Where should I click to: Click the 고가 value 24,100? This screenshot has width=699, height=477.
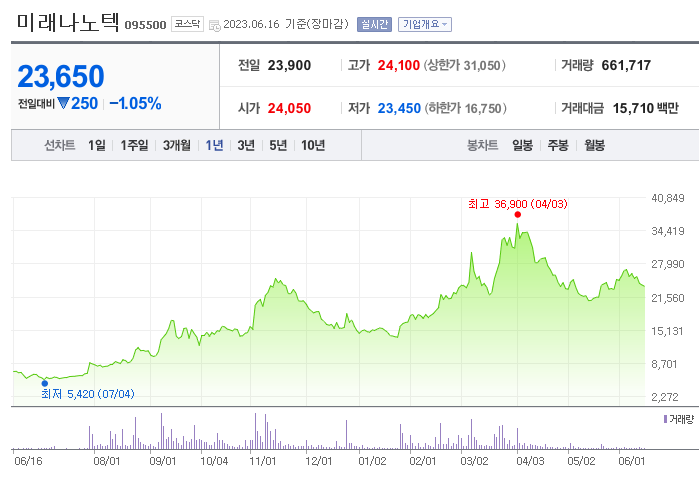click(x=399, y=66)
